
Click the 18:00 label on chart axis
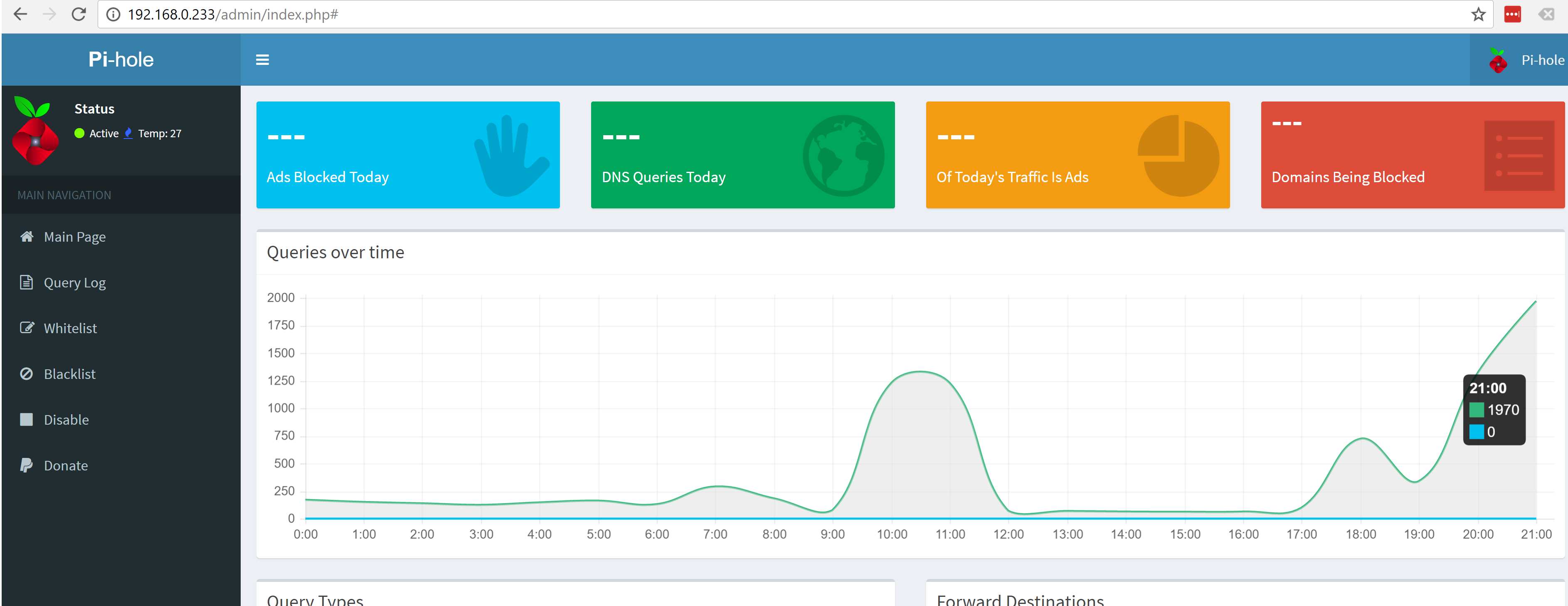point(1361,534)
